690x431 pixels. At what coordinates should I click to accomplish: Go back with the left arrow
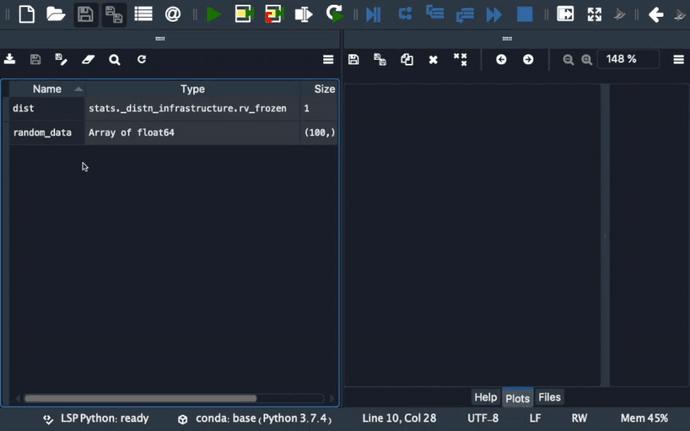[x=656, y=15]
